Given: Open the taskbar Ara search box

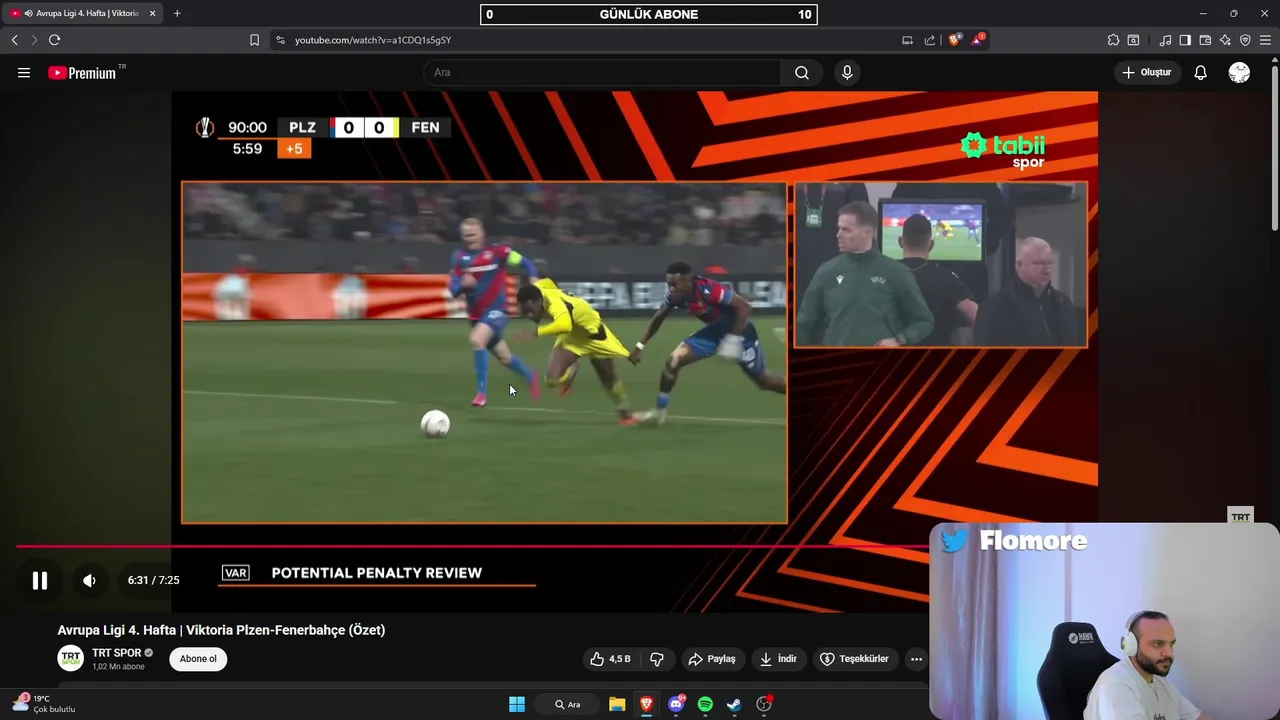Looking at the screenshot, I should [x=568, y=704].
